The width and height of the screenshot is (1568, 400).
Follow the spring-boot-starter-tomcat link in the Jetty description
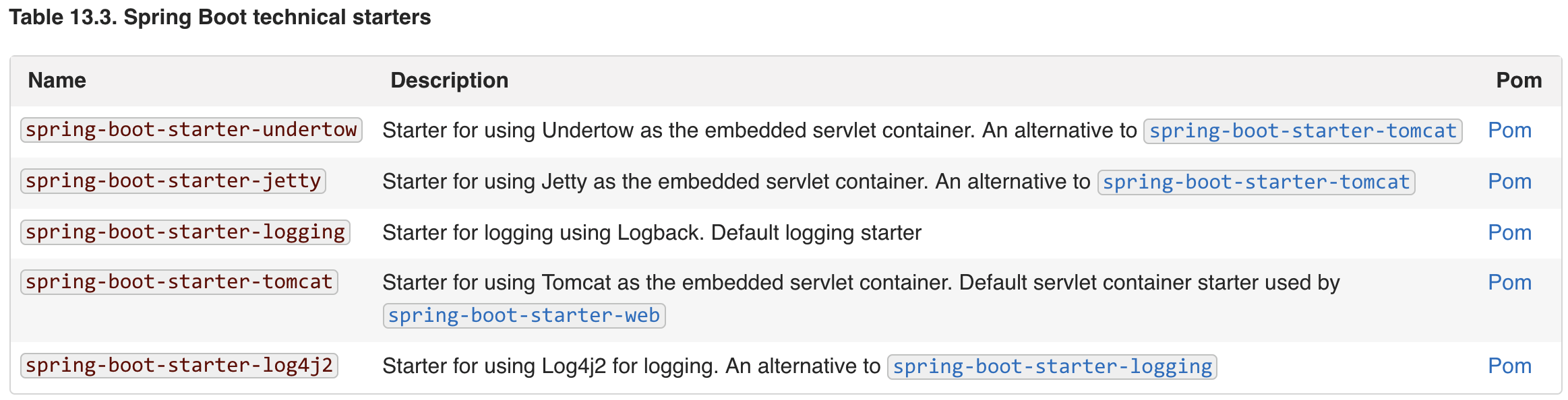1255,182
